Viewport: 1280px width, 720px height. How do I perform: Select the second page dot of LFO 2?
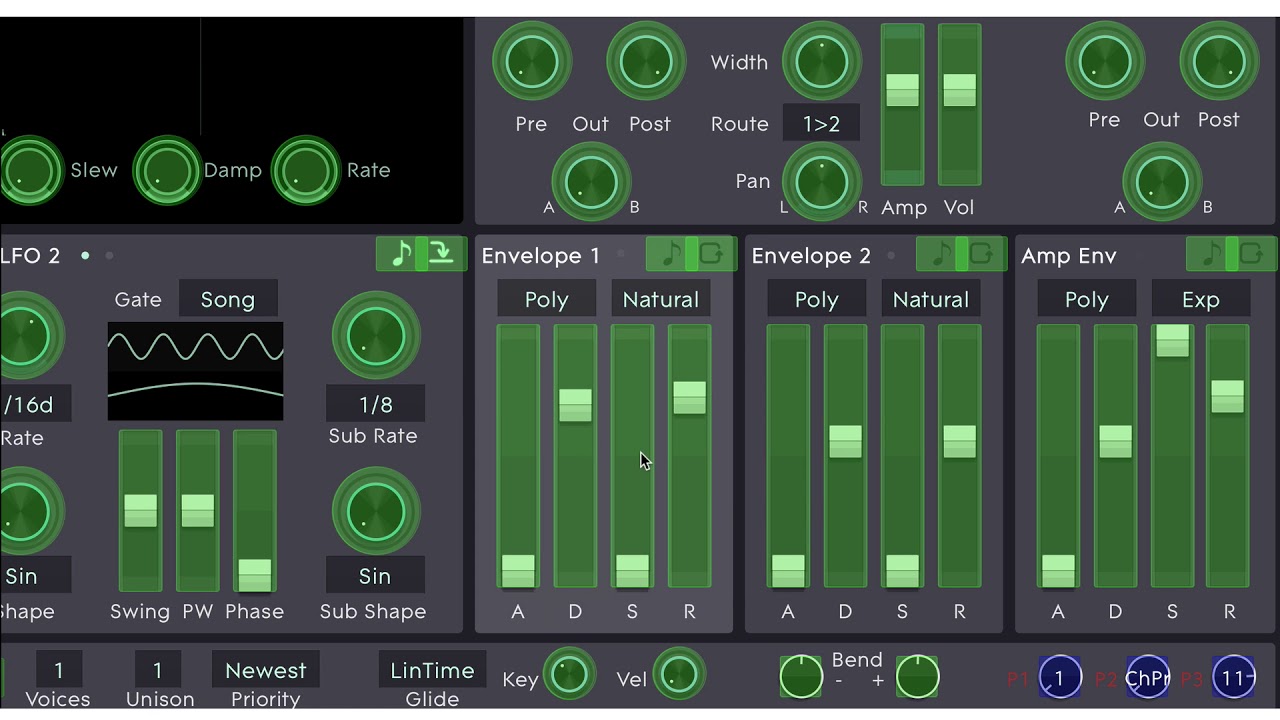[109, 256]
